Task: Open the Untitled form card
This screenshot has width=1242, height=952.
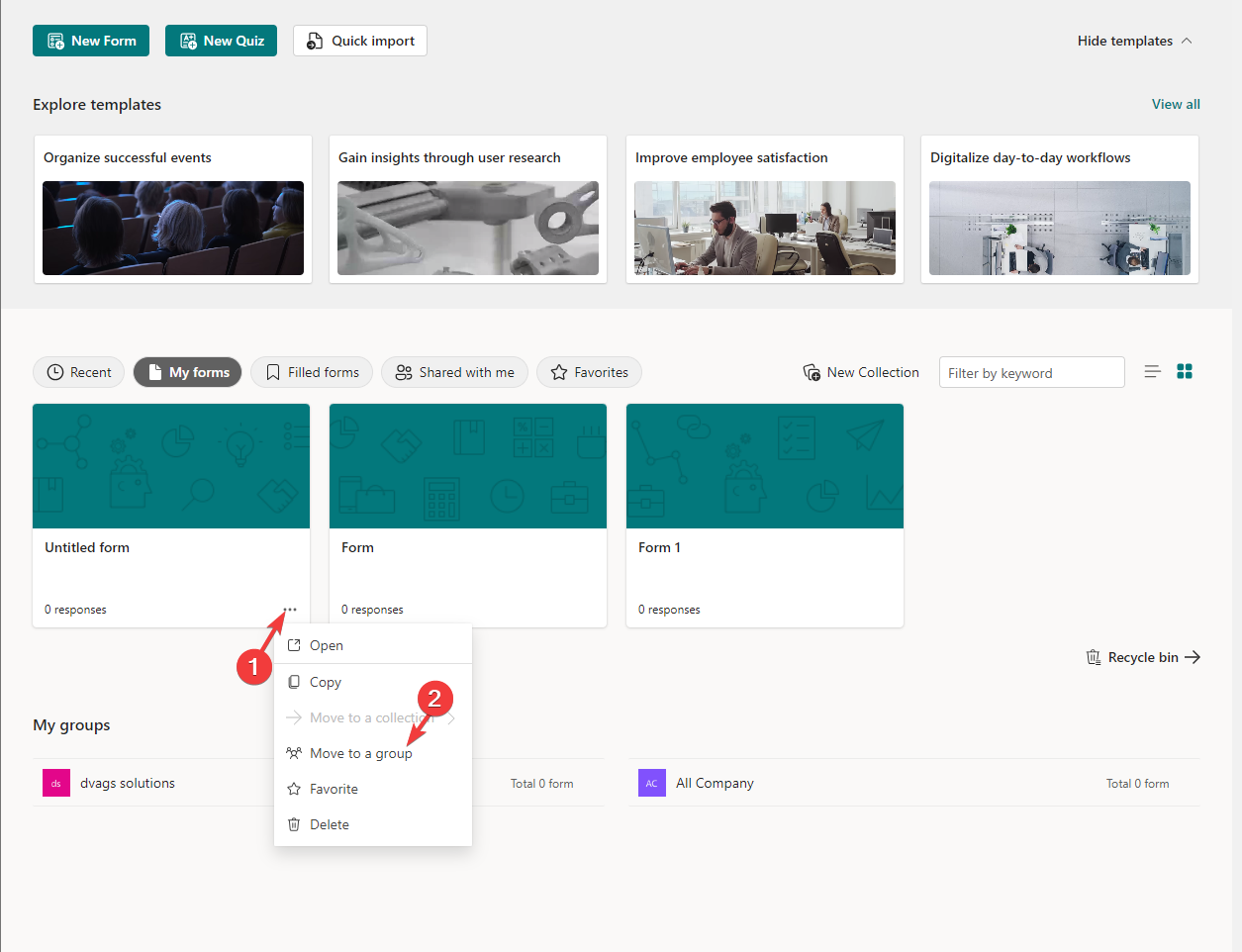Action: (x=171, y=516)
